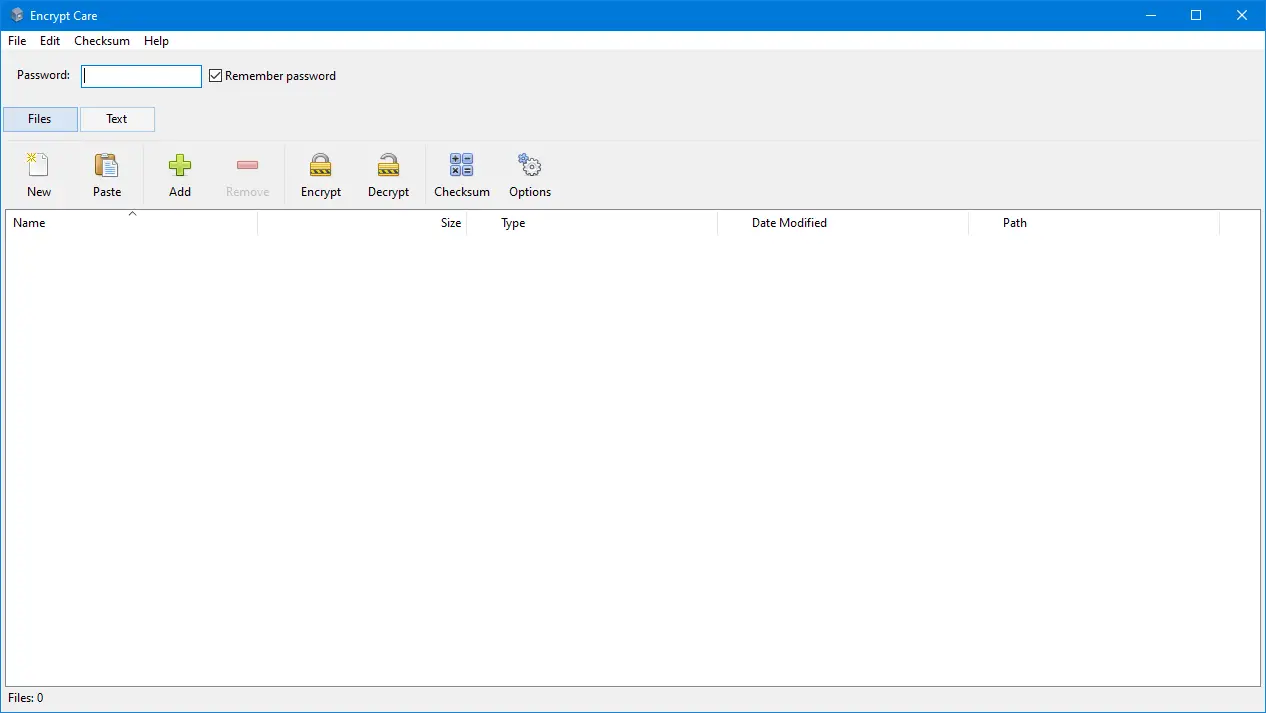This screenshot has height=713, width=1266.
Task: Open the Help menu
Action: pos(156,41)
